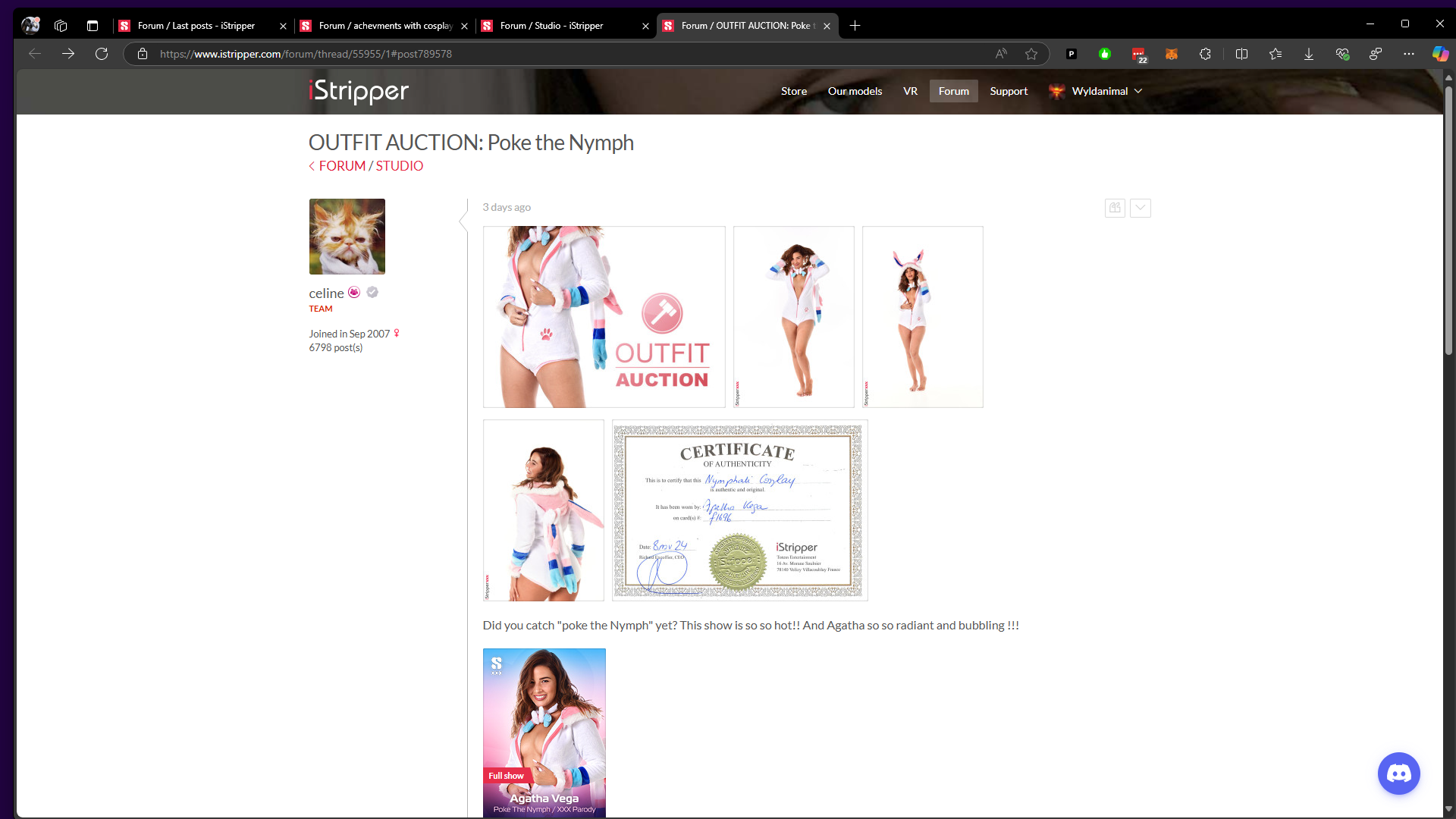Expand the post options chevron
Screen dimensions: 1456x819
tap(1140, 208)
